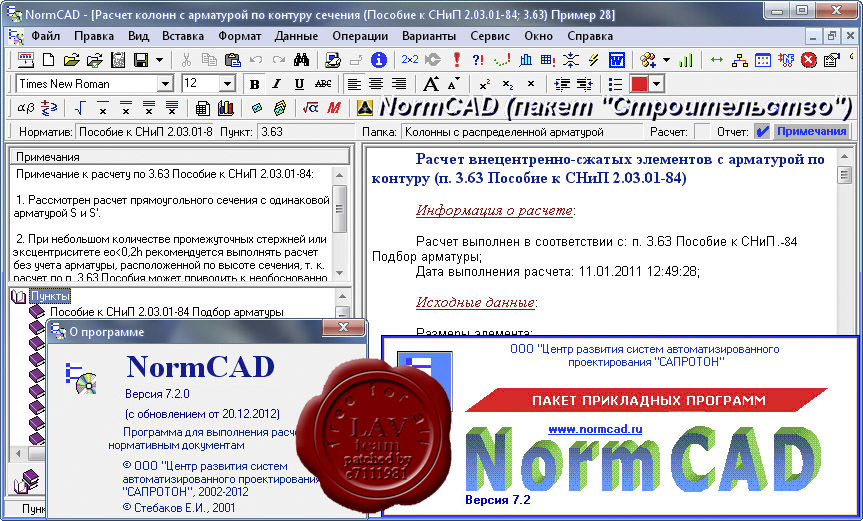Viewport: 863px width, 521px height.
Task: Click the red circle X stop icon
Action: (809, 59)
